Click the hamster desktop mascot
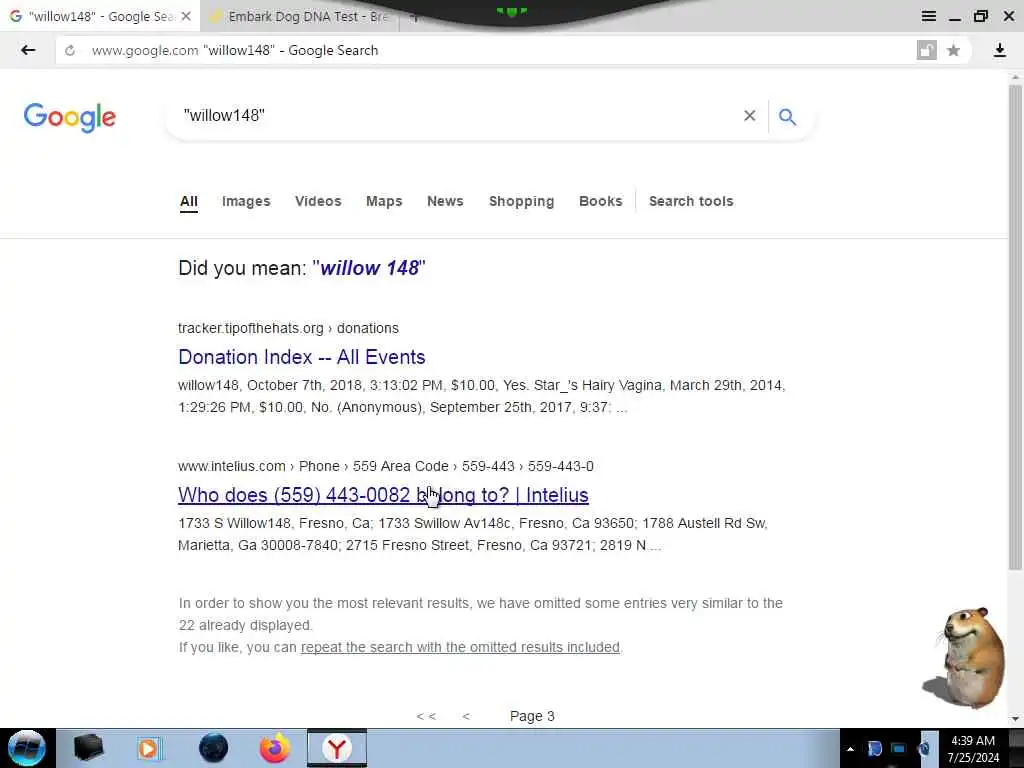 click(965, 656)
